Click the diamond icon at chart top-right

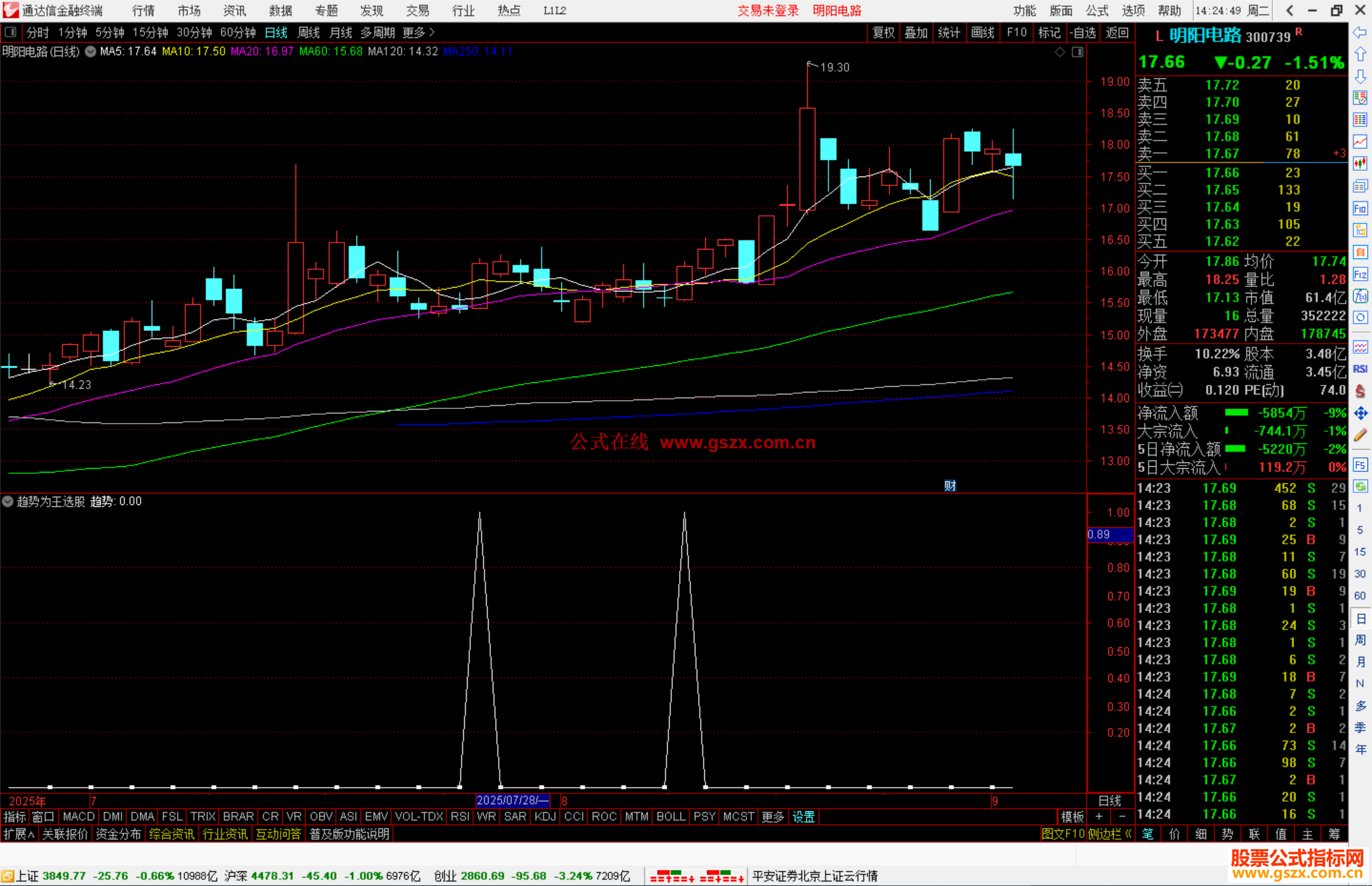[1059, 52]
